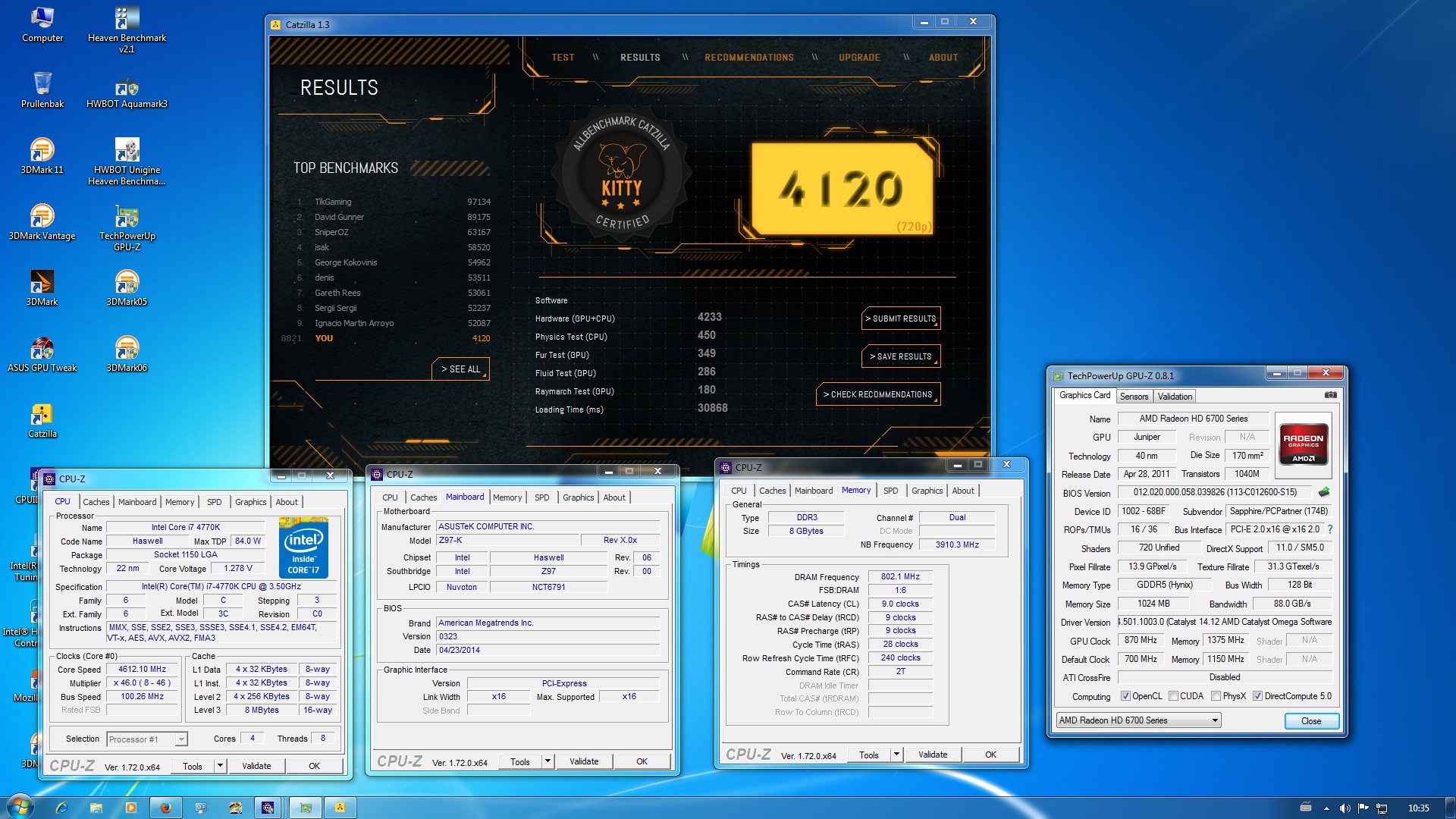The image size is (1456, 819).
Task: Click the 4120 score badge
Action: tap(843, 187)
